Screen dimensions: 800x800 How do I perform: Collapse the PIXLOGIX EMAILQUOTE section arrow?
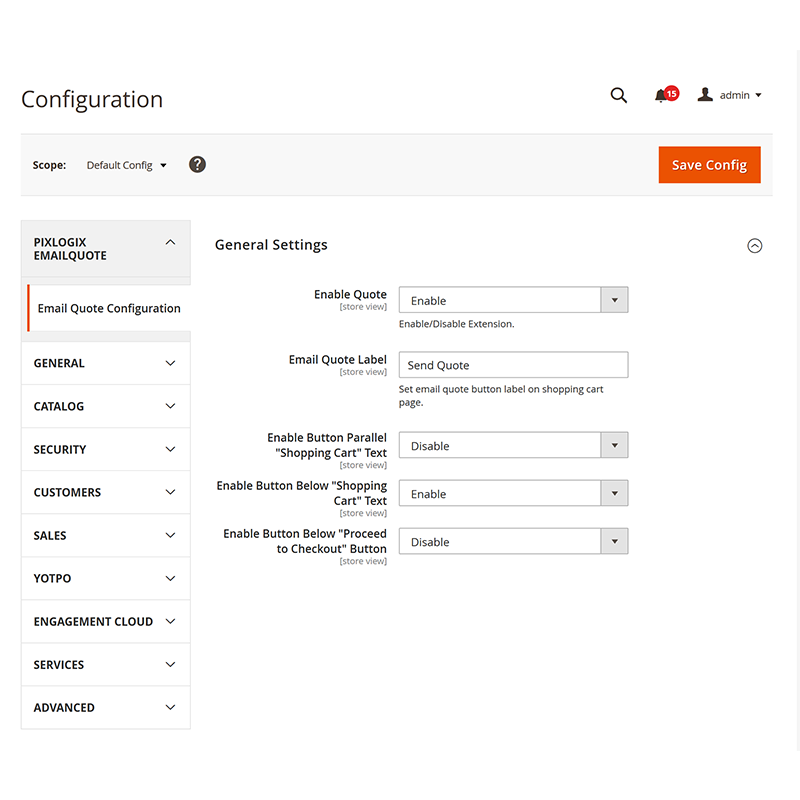(170, 241)
